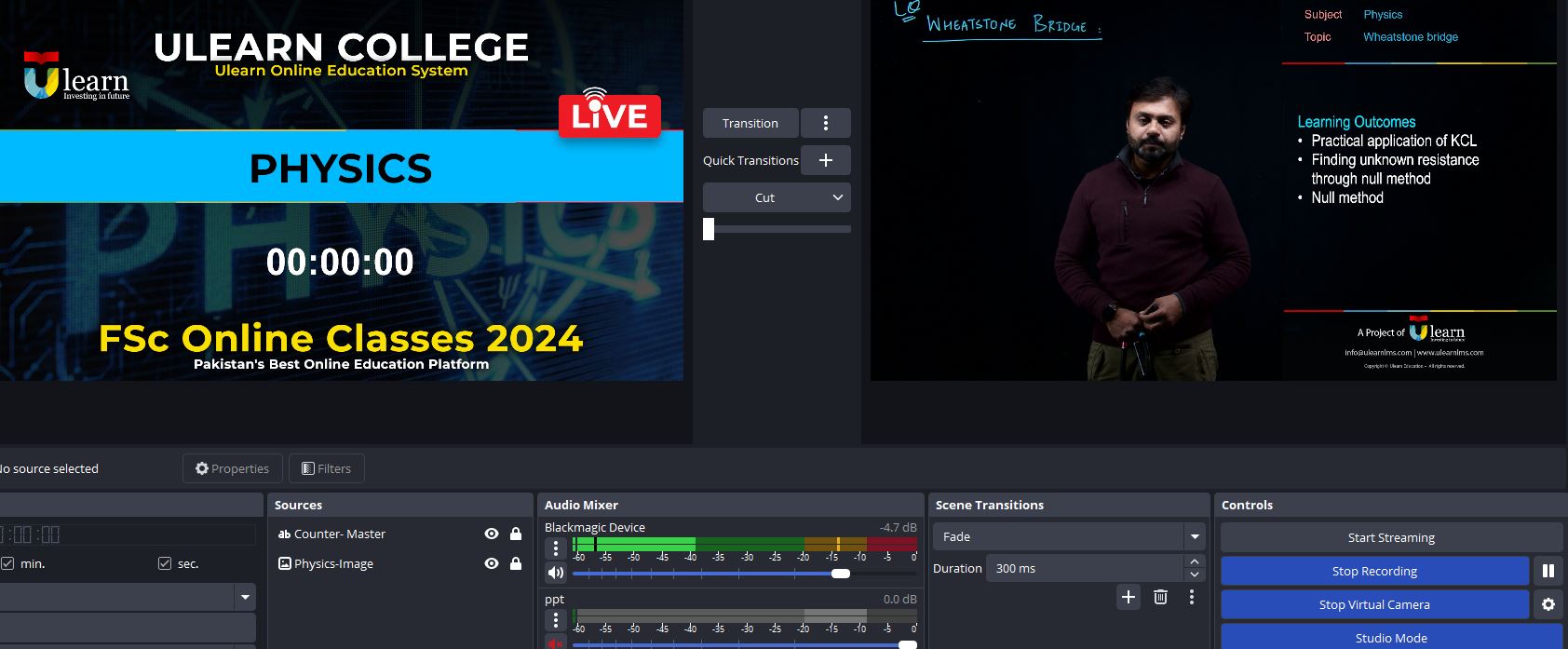Open ppt audio track options menu
Viewport: 1568px width, 649px height.
coord(556,620)
